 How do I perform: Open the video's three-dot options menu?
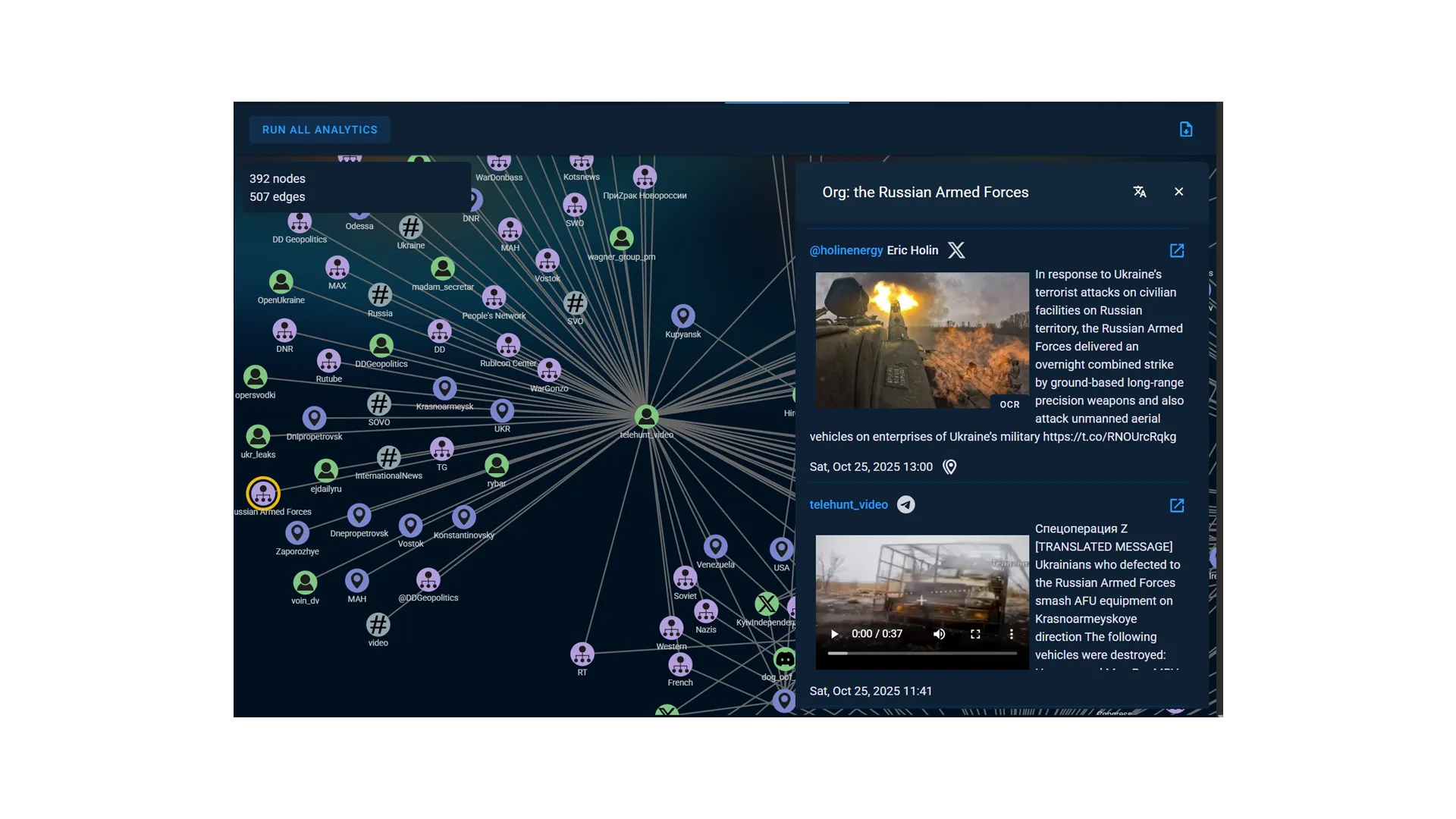coord(1011,634)
